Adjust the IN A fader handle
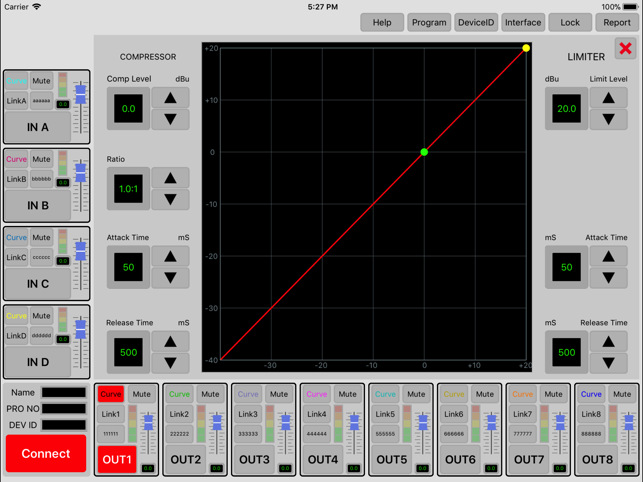This screenshot has height=482, width=643. click(x=81, y=94)
